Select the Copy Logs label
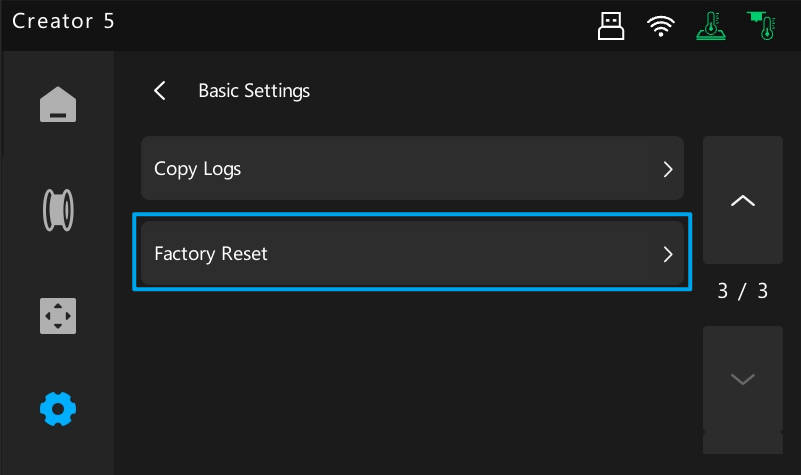Screen dimensions: 801x475 pyautogui.click(x=197, y=169)
